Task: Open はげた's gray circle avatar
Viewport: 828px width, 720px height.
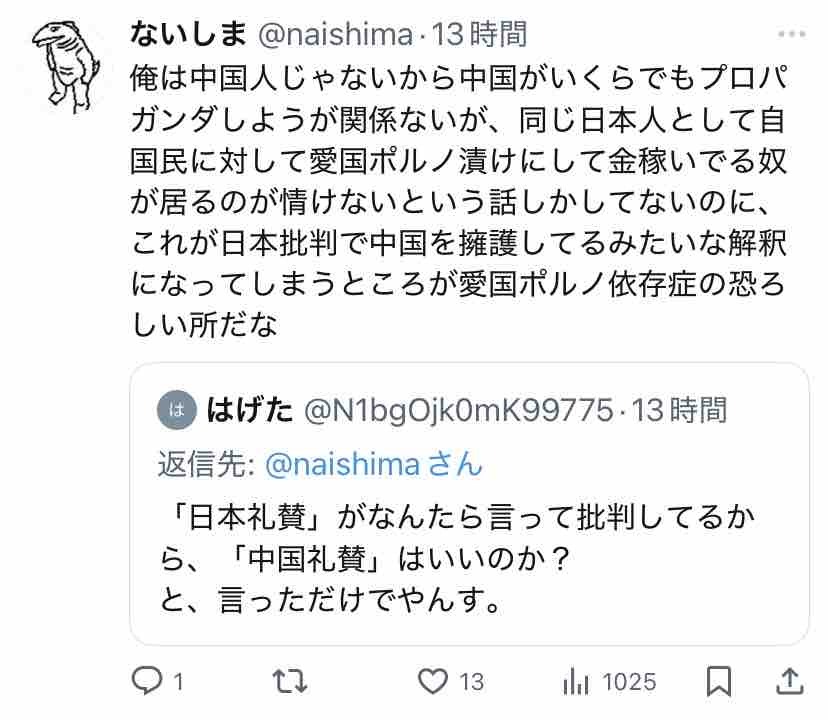Action: (177, 410)
